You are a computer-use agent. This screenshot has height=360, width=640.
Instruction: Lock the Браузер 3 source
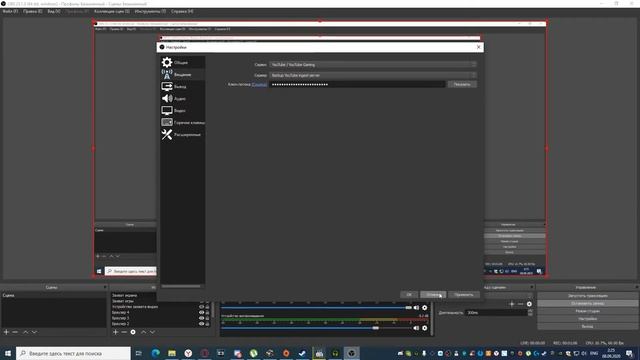(207, 318)
